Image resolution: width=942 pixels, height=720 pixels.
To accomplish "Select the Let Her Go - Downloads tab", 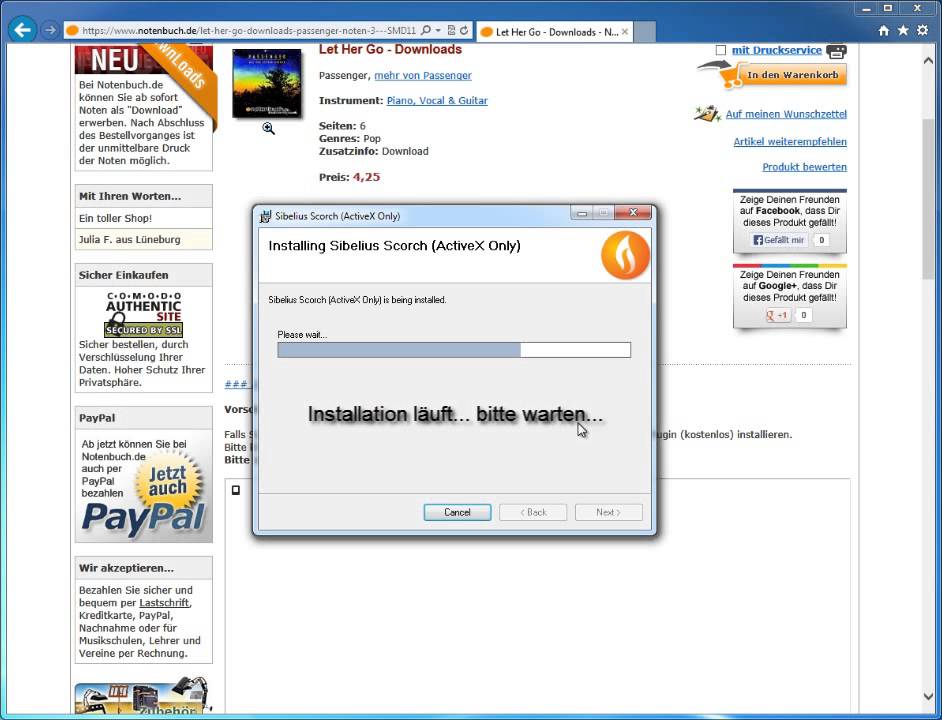I will pos(553,32).
